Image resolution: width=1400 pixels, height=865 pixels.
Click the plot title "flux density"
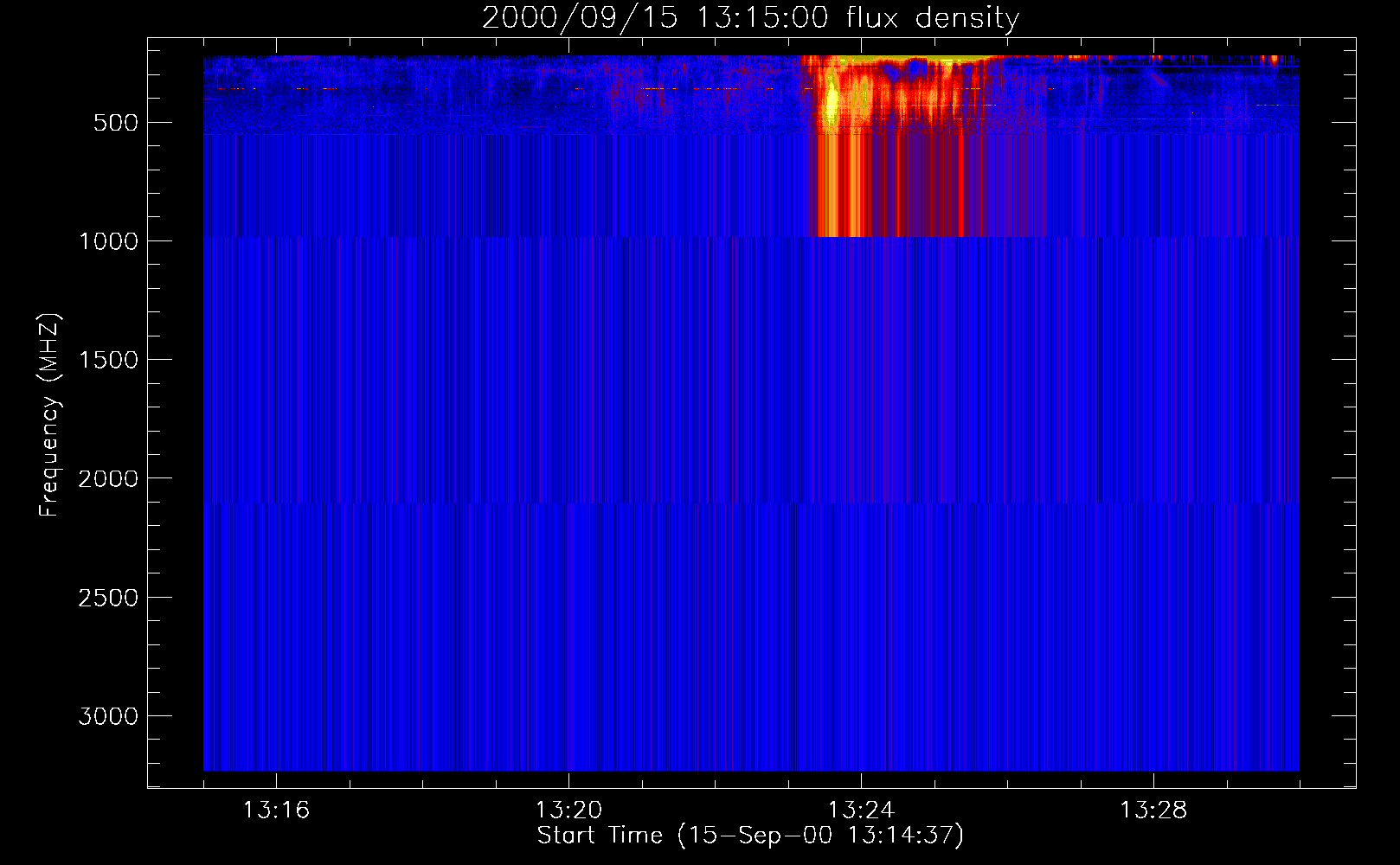coord(932,18)
